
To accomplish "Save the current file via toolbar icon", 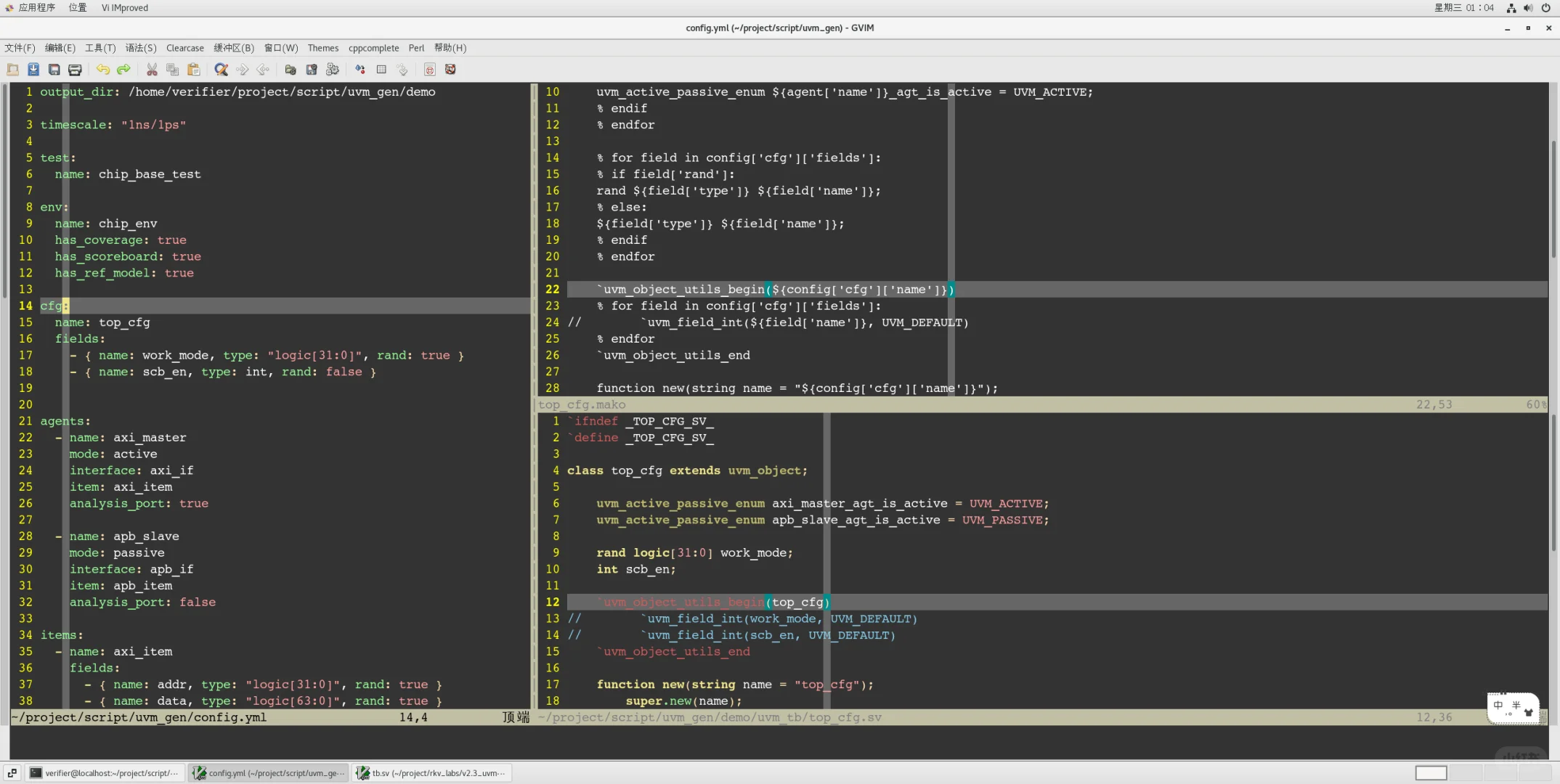I will (33, 70).
